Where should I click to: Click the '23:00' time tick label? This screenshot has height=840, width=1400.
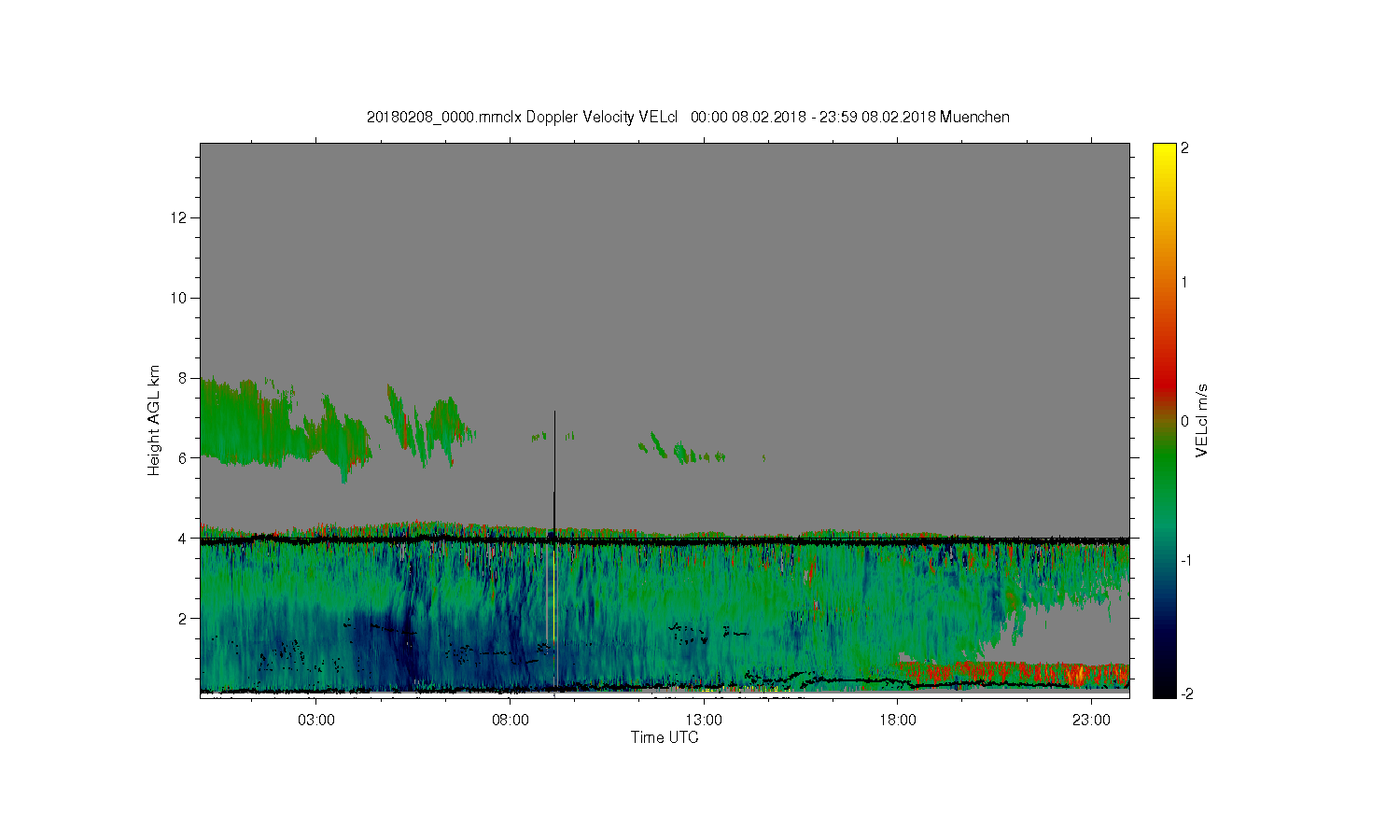pos(1091,721)
